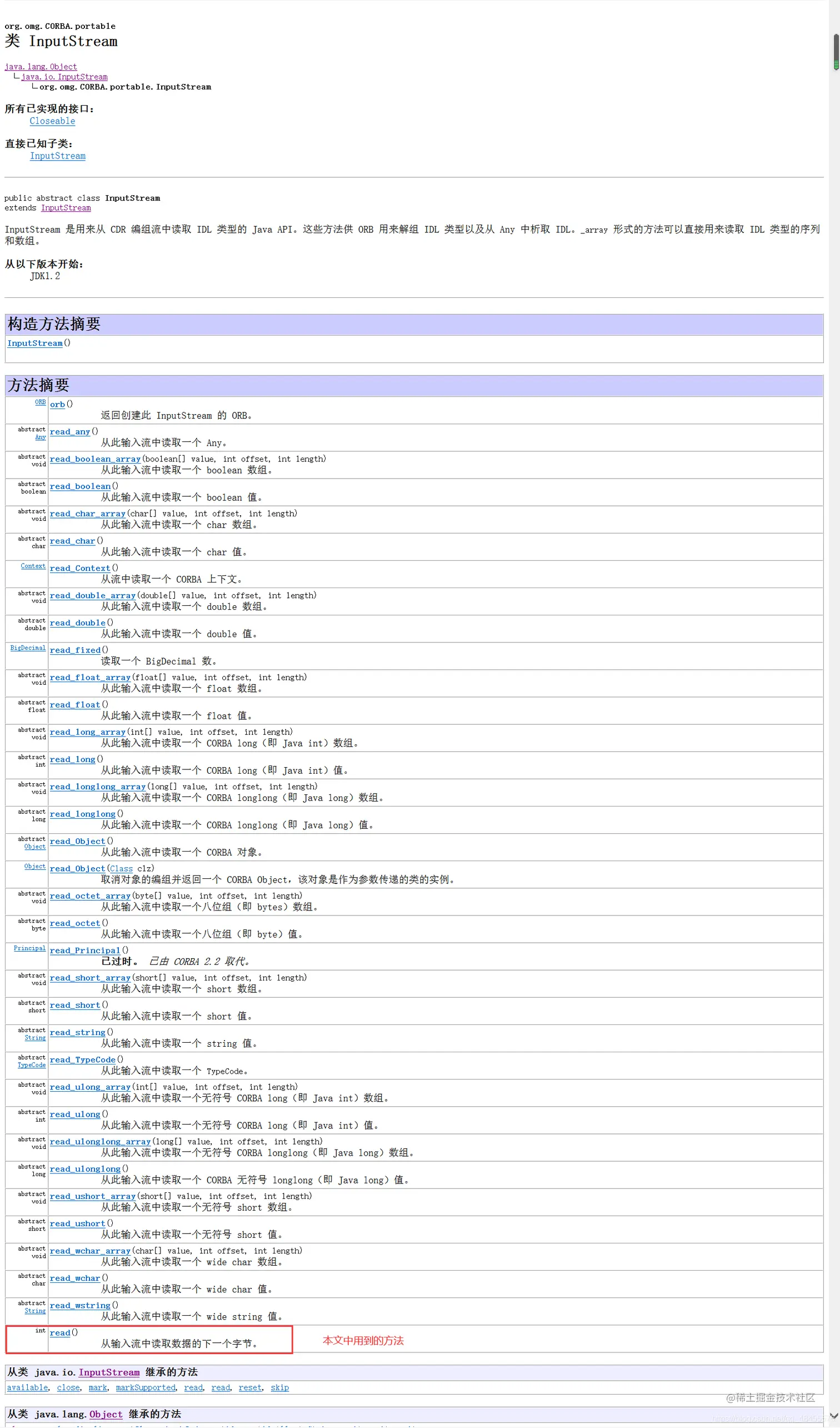Open the inherited 'mark' method link

[x=98, y=1388]
